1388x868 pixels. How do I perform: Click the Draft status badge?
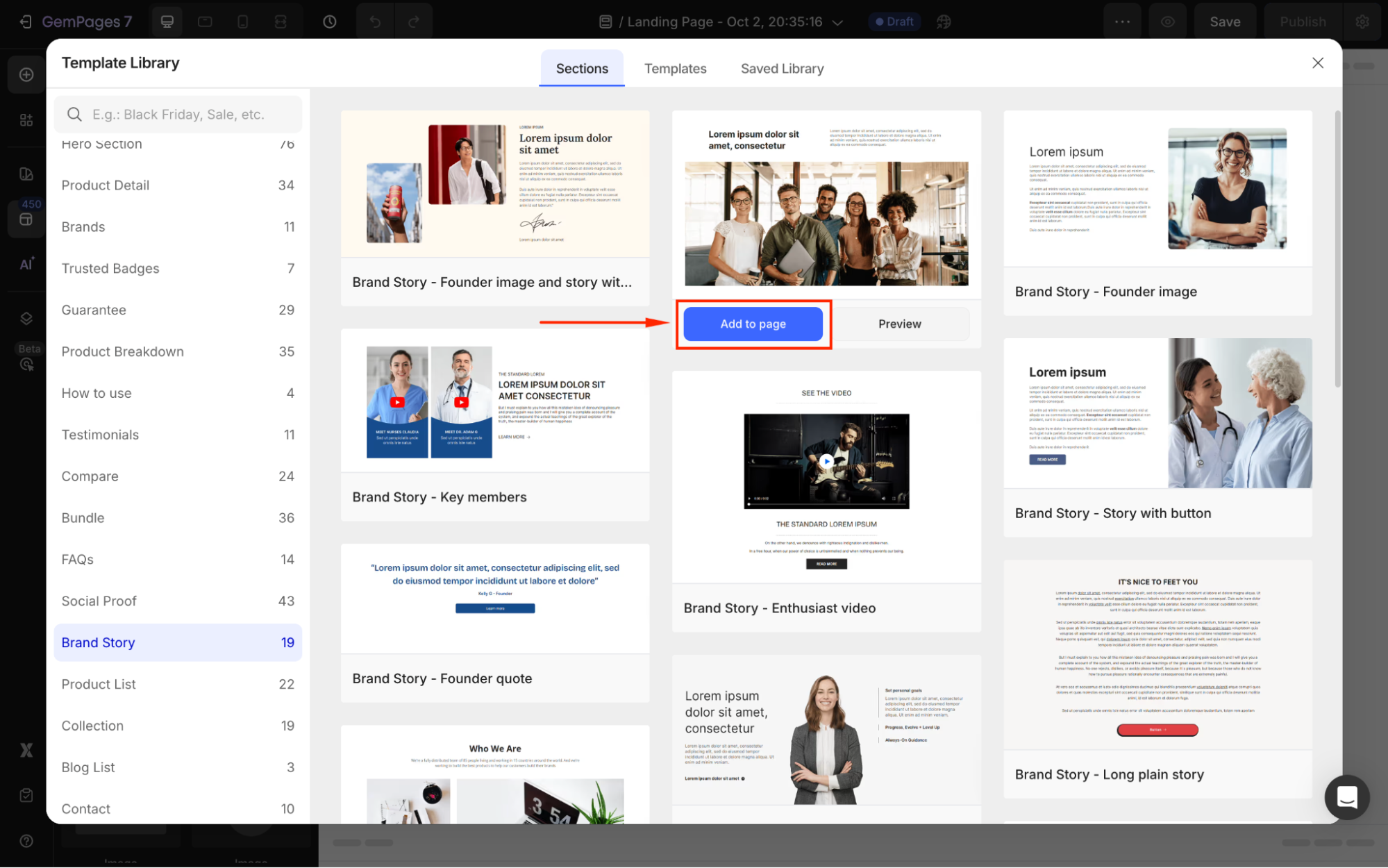point(894,22)
